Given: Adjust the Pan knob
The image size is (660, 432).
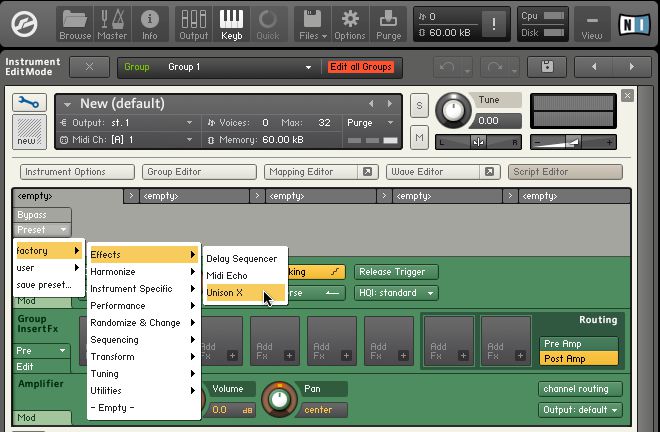Looking at the screenshot, I should pos(279,399).
